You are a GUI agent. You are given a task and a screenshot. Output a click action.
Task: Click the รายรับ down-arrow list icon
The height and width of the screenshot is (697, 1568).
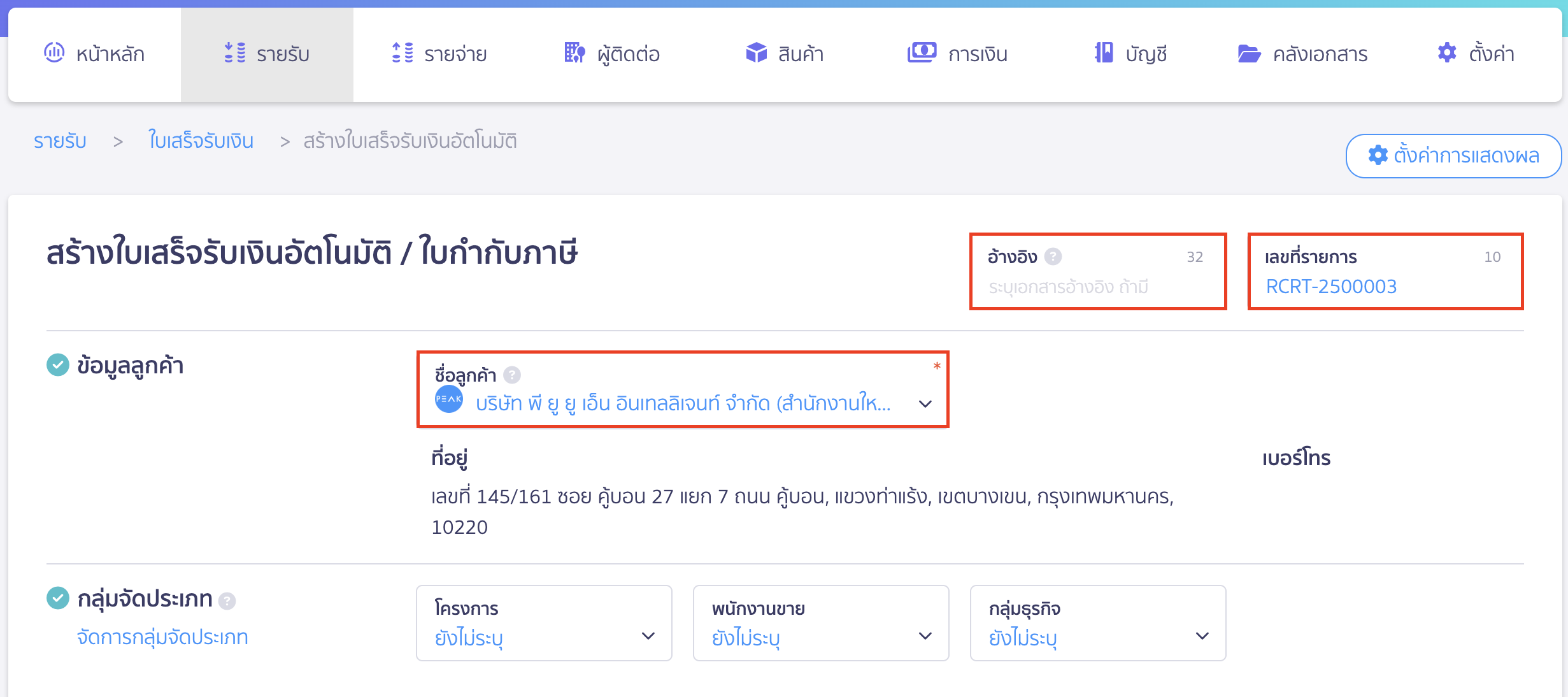[235, 52]
